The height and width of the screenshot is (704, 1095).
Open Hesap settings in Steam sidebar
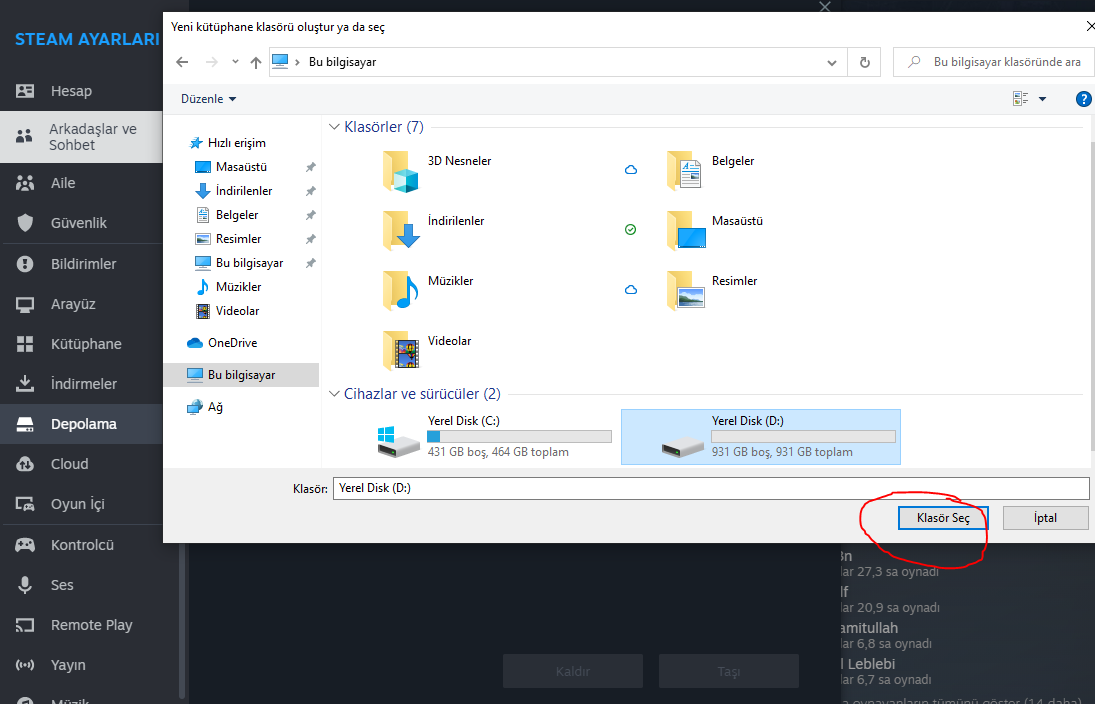pyautogui.click(x=81, y=91)
